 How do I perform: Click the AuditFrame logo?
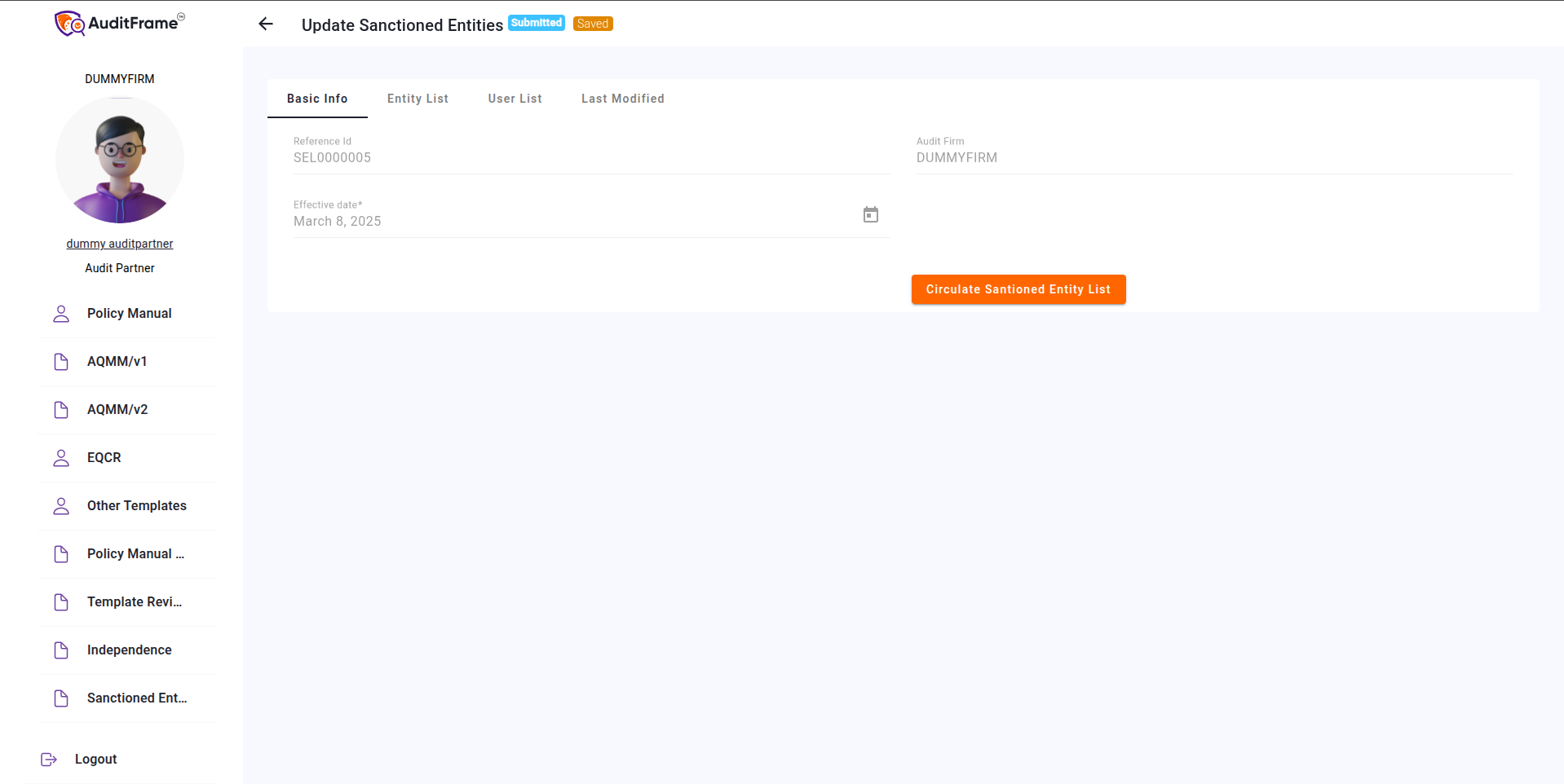tap(120, 24)
